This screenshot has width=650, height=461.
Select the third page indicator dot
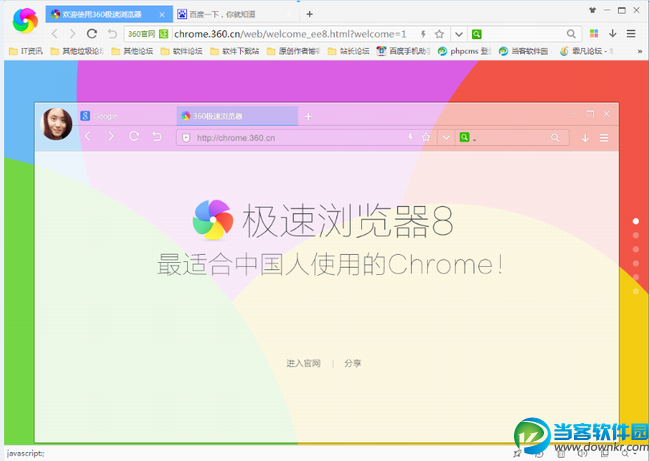coord(636,249)
